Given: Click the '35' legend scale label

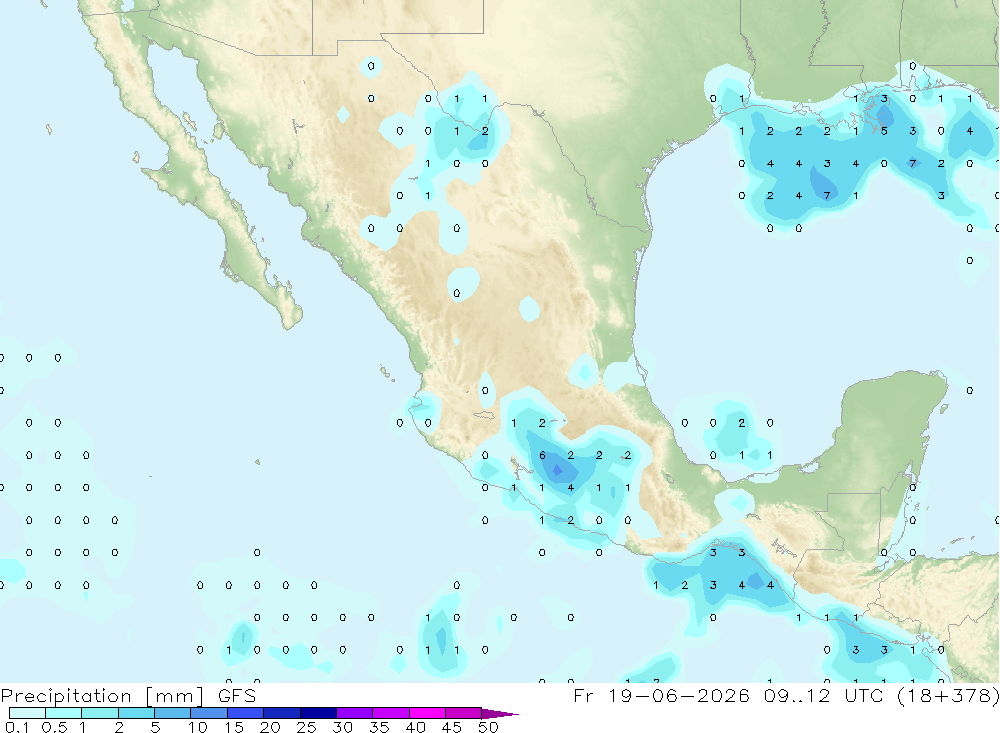Looking at the screenshot, I should (379, 727).
